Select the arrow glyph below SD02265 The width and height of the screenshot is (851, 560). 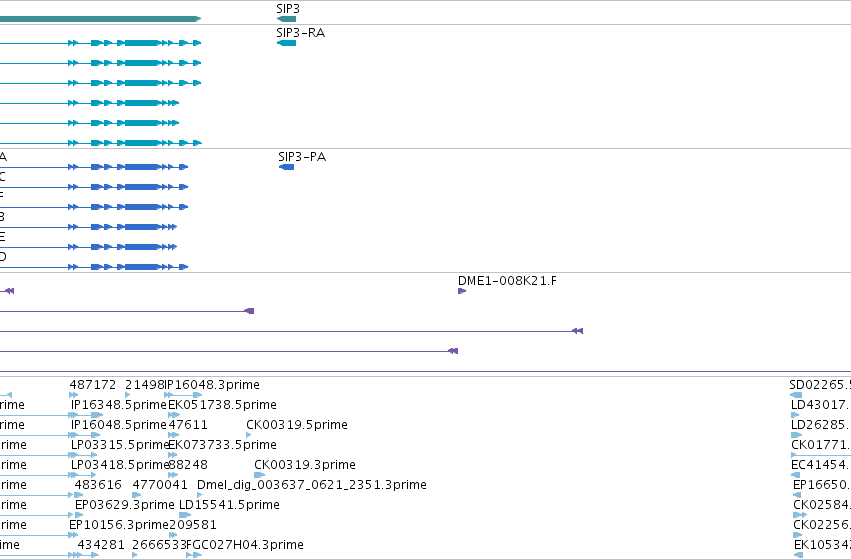(x=796, y=395)
